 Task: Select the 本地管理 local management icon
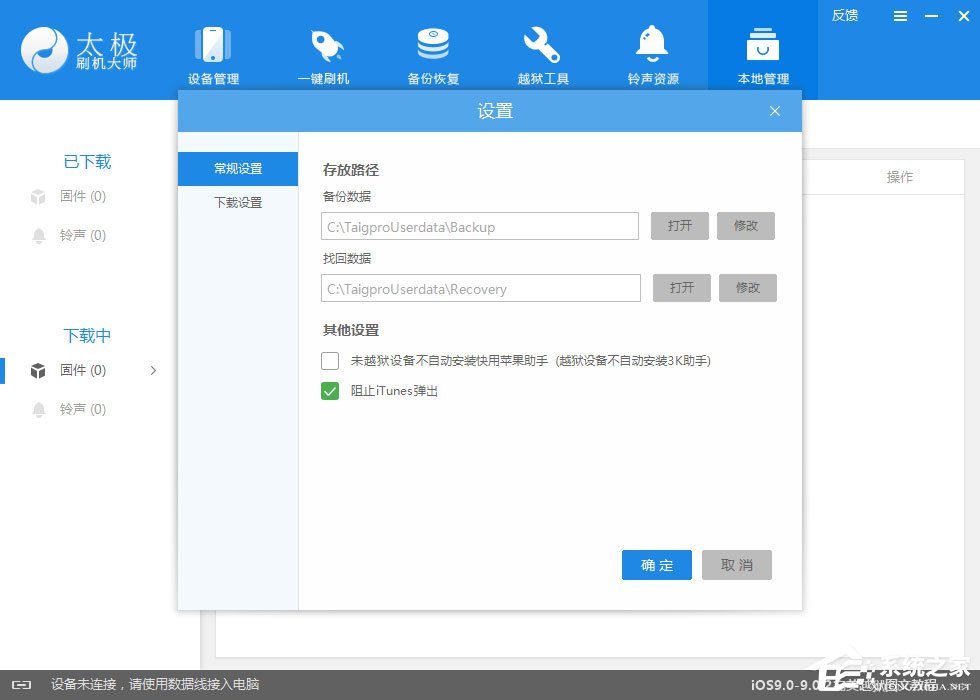click(x=763, y=46)
